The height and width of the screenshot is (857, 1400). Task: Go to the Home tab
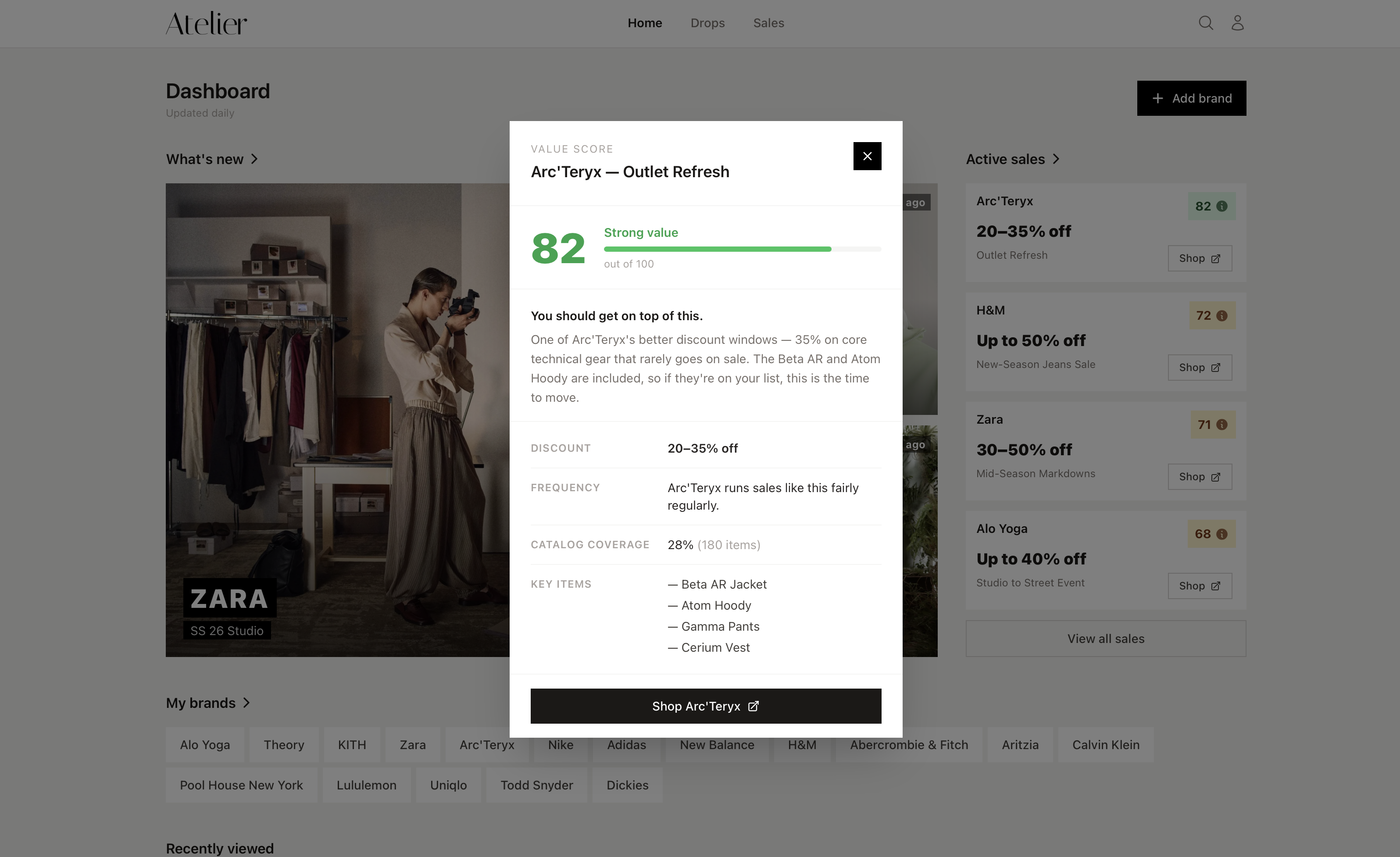point(645,23)
